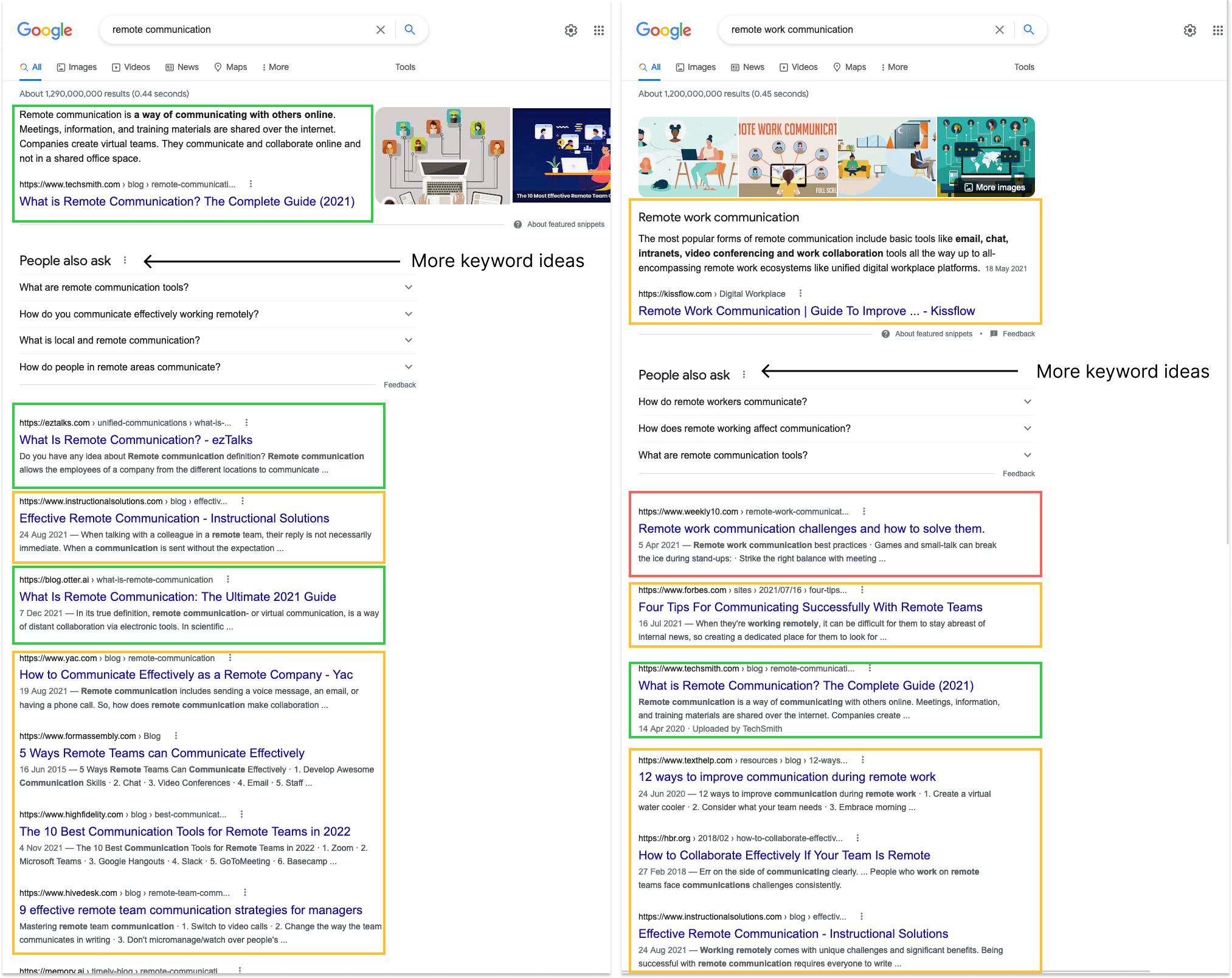The height and width of the screenshot is (978, 1232).
Task: Switch to the Images tab in the left window
Action: click(77, 67)
